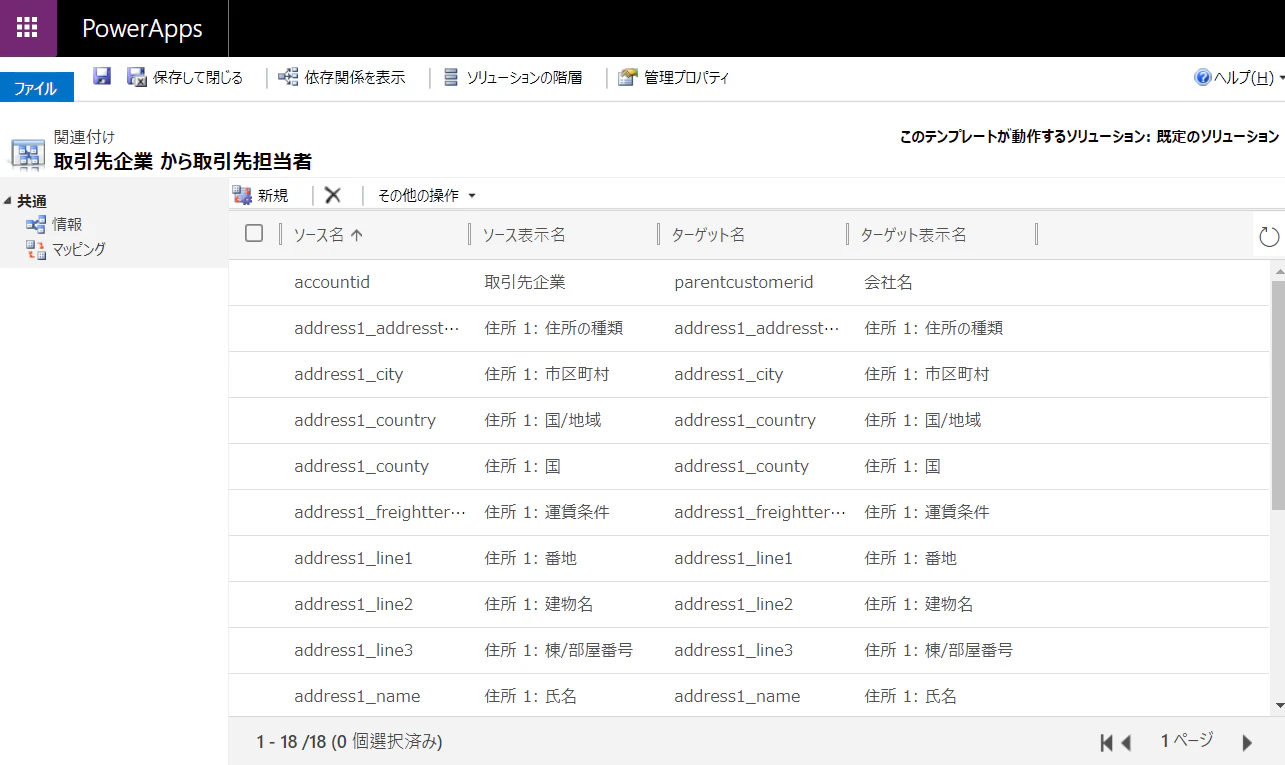The height and width of the screenshot is (765, 1285).
Task: Refresh the mapping grid
Action: (x=1269, y=236)
